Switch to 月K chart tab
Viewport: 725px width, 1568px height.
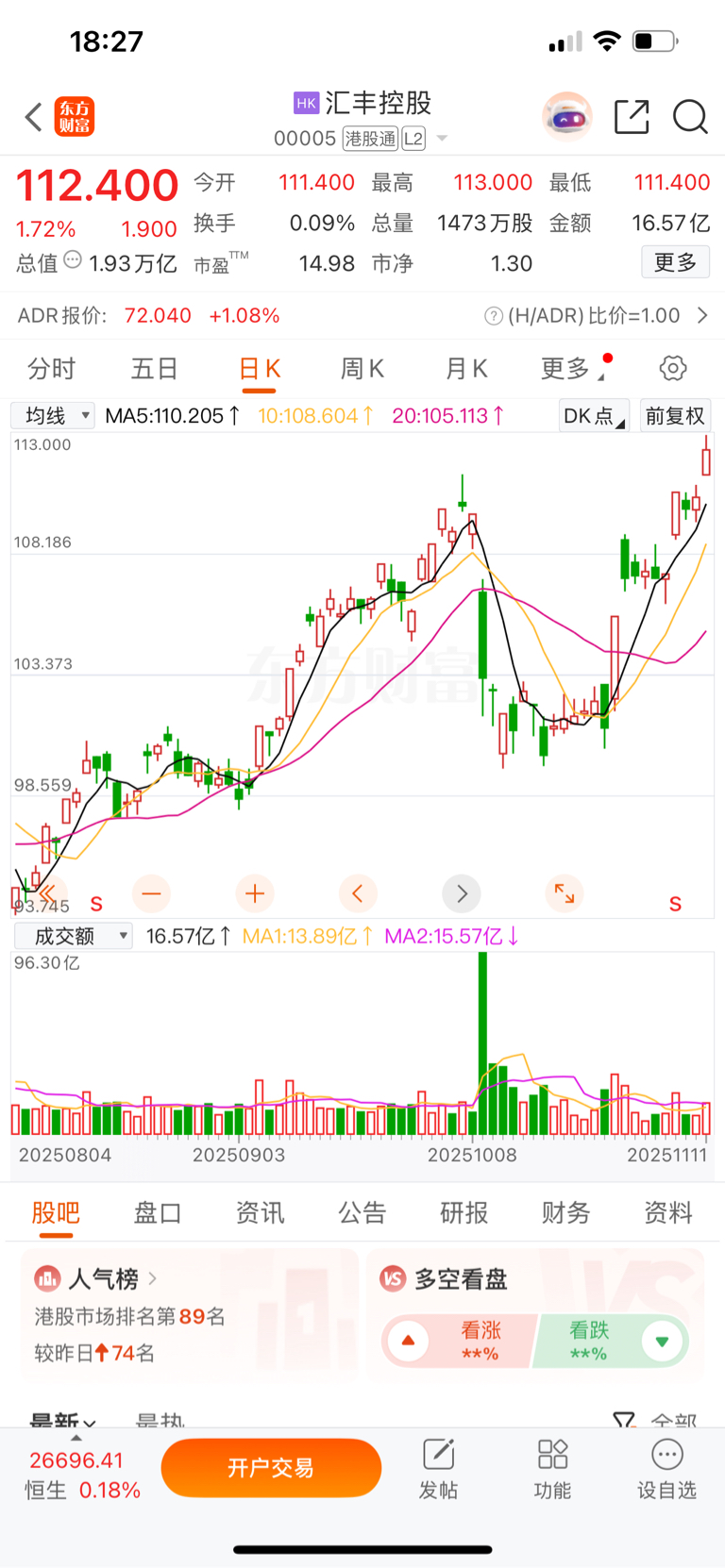point(466,368)
